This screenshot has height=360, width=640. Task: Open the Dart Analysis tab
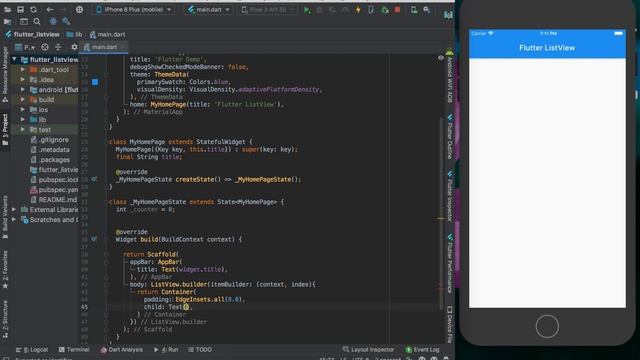[122, 350]
